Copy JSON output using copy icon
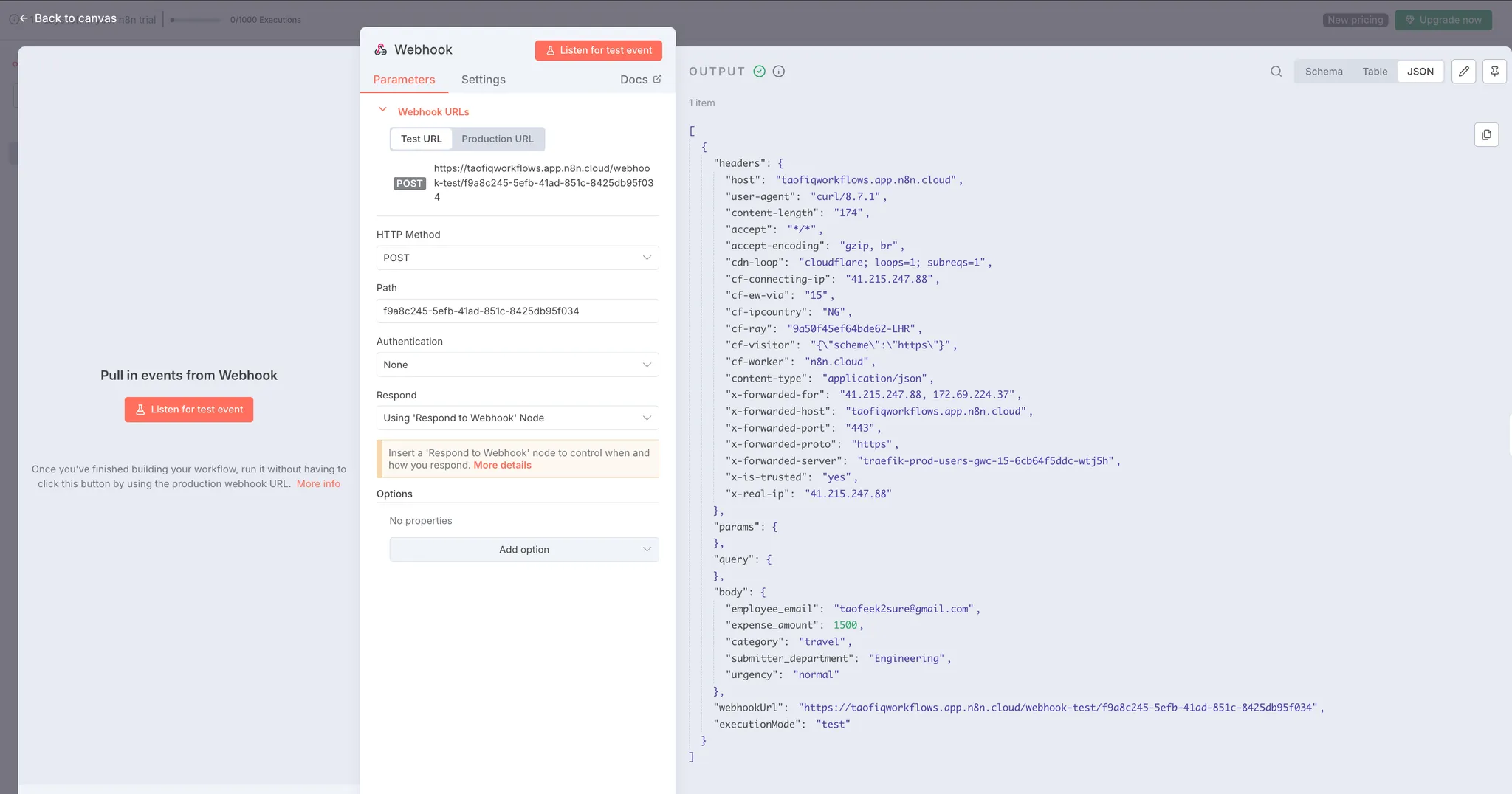Image resolution: width=1512 pixels, height=794 pixels. (x=1486, y=135)
